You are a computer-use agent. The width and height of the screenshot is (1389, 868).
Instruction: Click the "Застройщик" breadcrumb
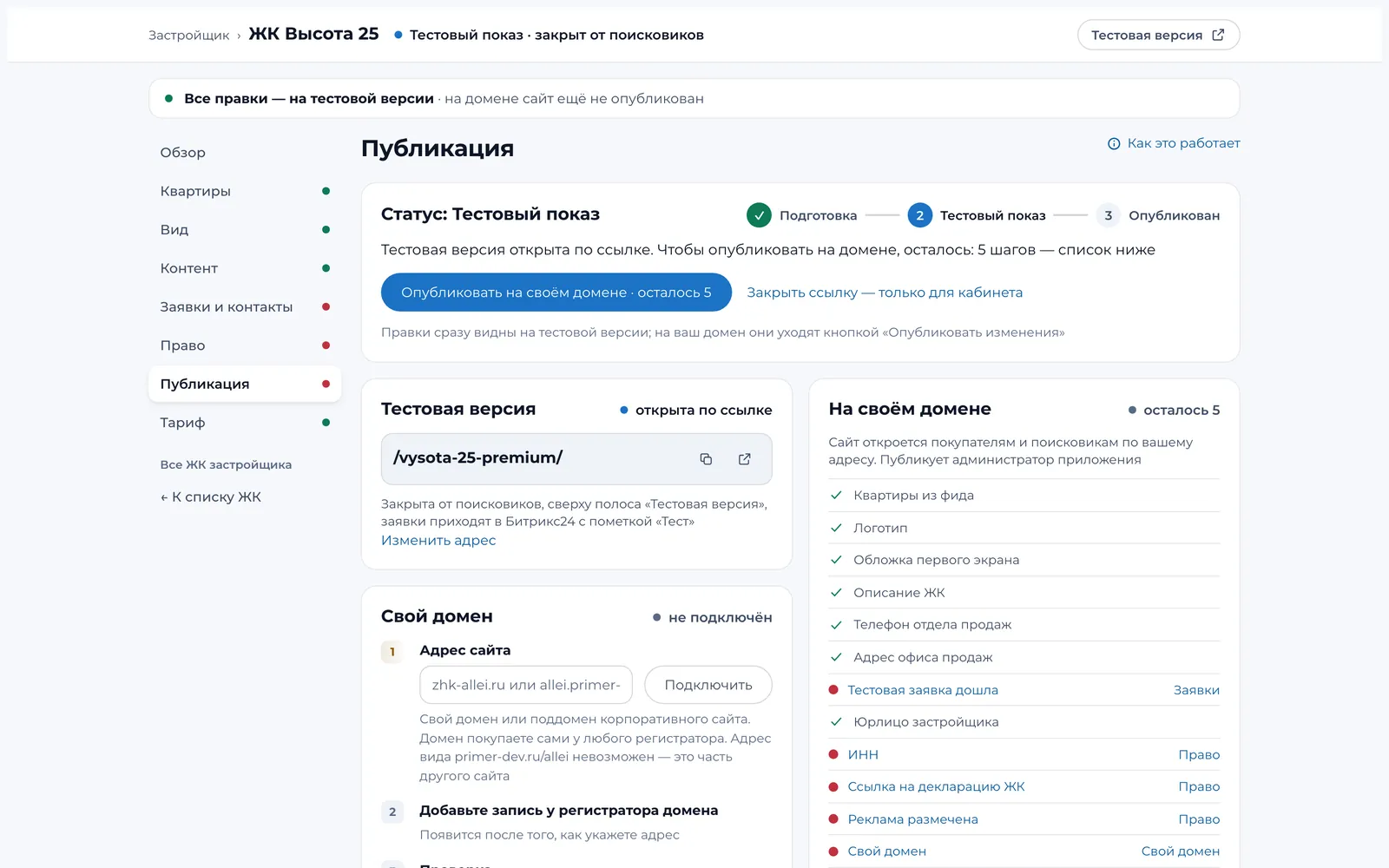[188, 36]
